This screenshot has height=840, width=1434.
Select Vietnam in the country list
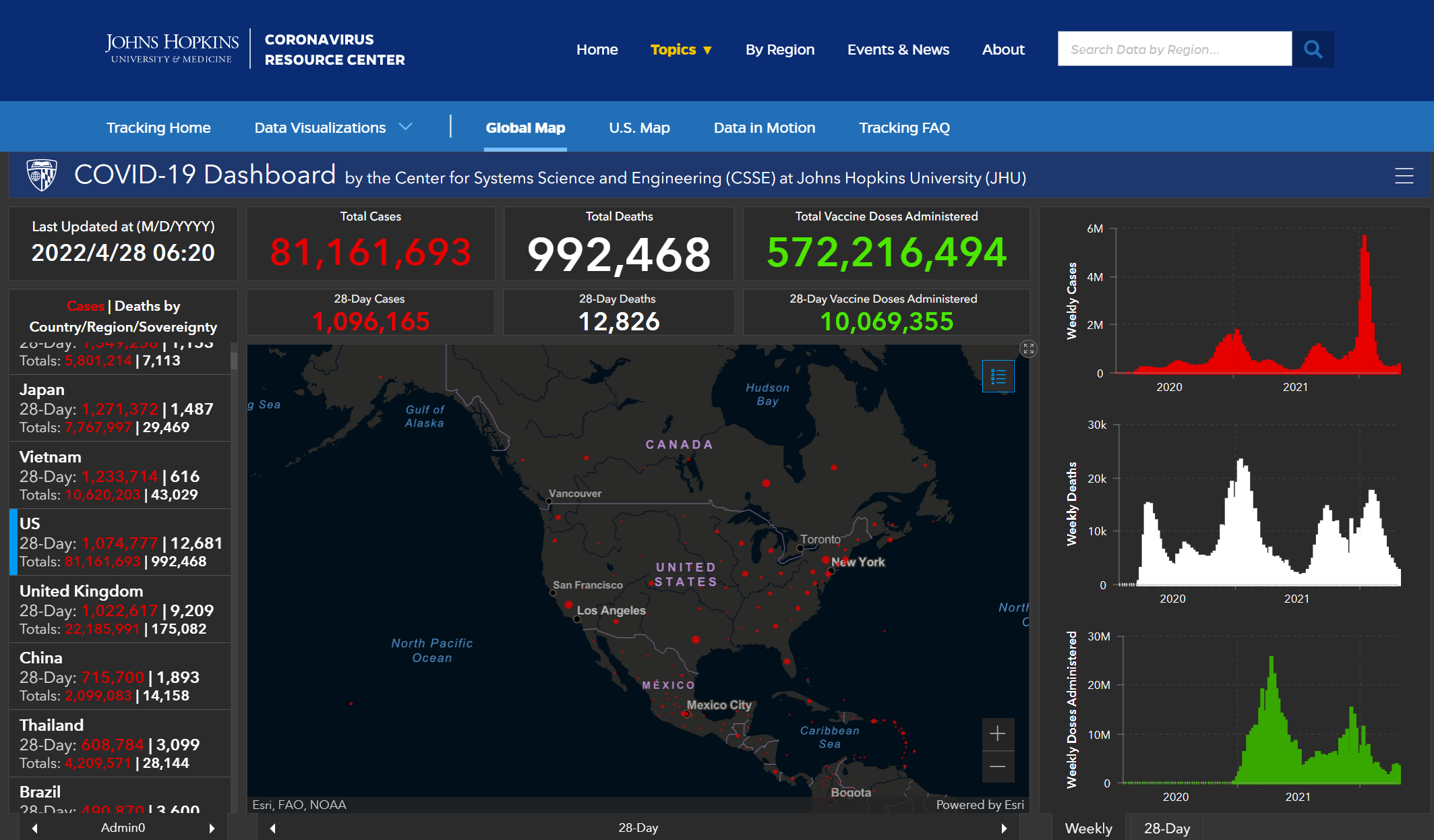(120, 475)
